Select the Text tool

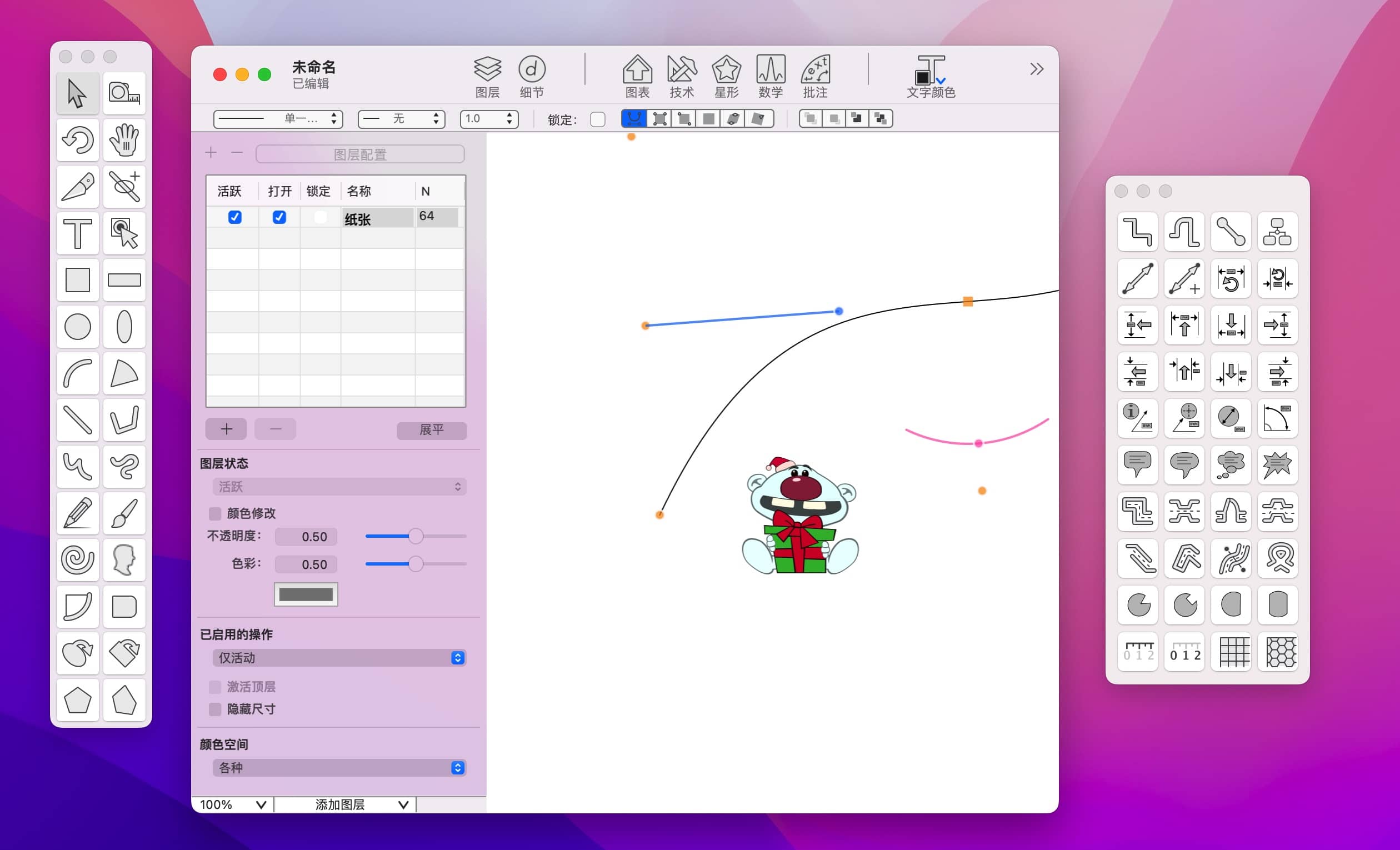78,233
